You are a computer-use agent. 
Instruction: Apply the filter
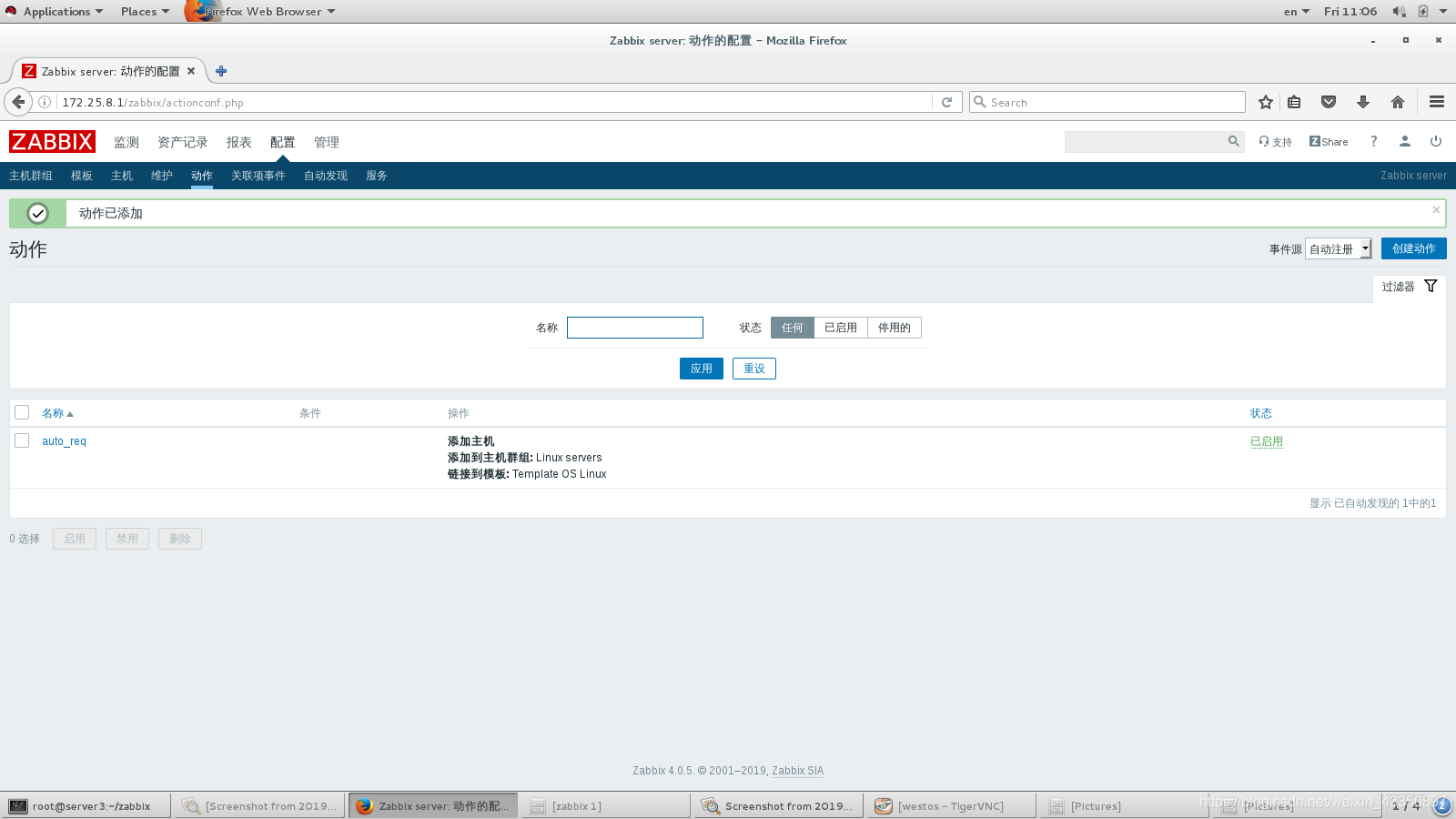pos(702,369)
